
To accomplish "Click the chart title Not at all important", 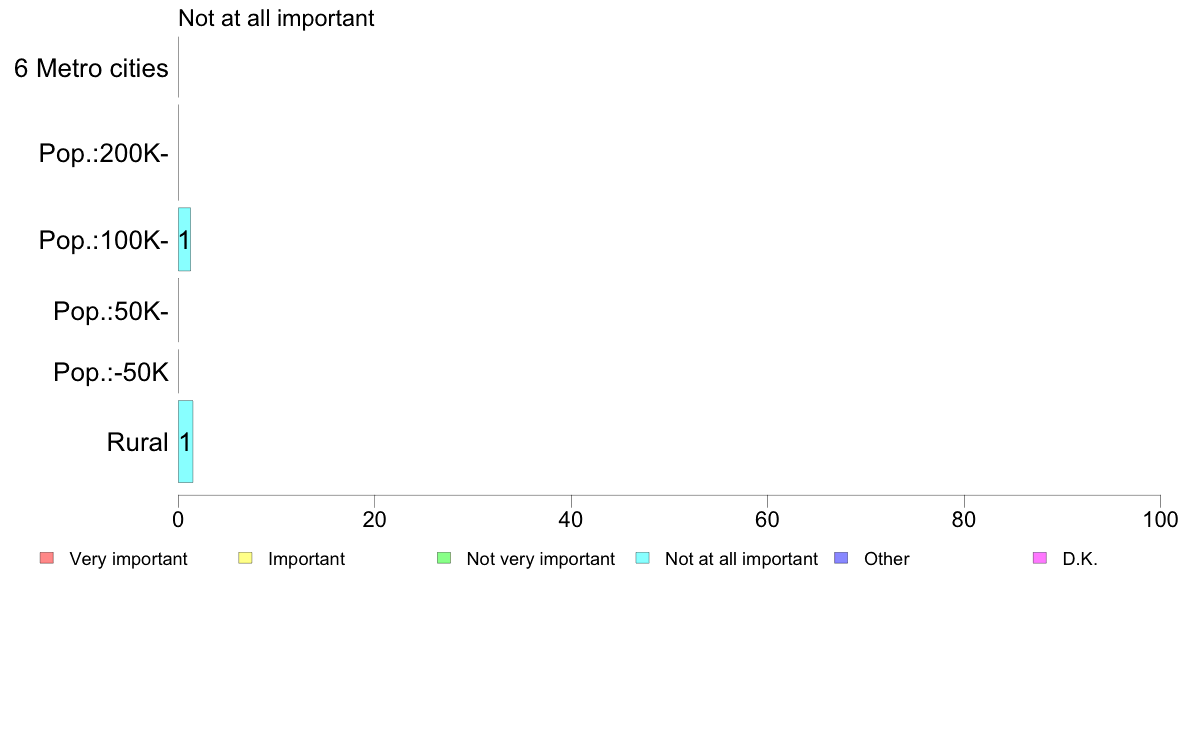I will pyautogui.click(x=276, y=18).
